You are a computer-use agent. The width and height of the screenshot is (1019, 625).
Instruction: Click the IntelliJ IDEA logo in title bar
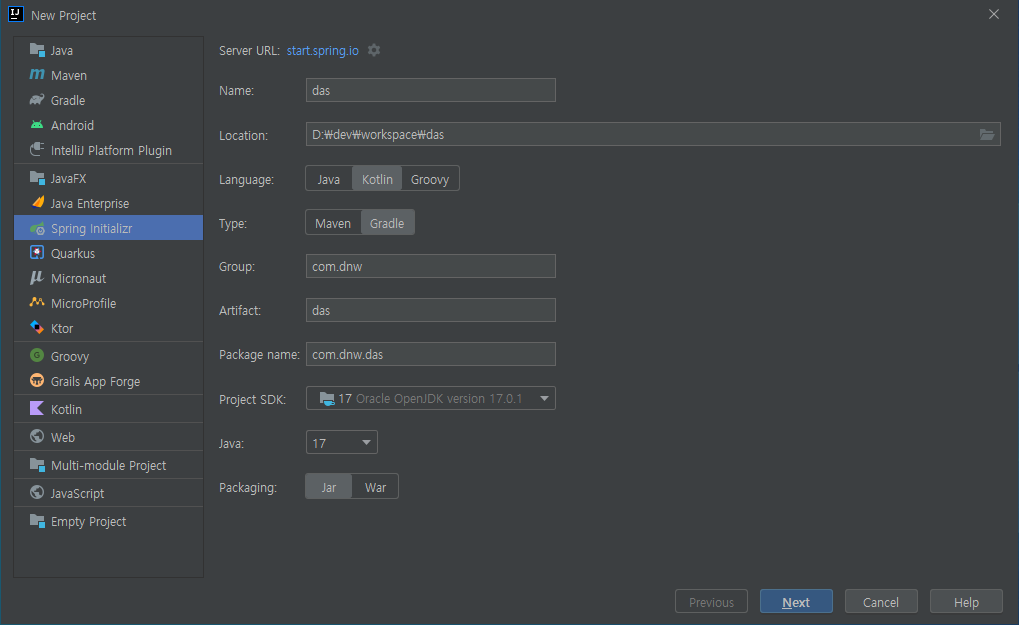coord(16,14)
